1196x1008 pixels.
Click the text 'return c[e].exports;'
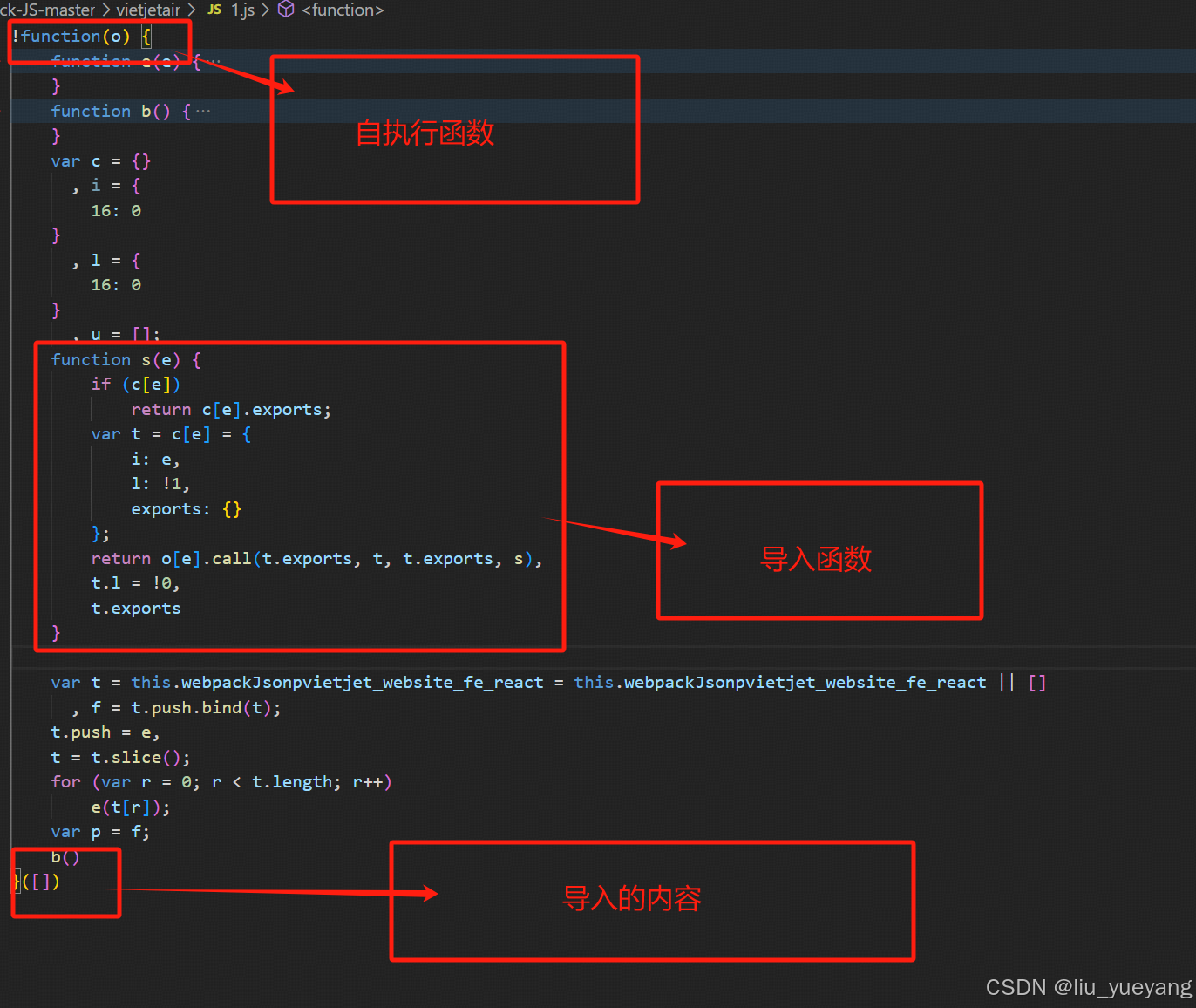pos(231,409)
